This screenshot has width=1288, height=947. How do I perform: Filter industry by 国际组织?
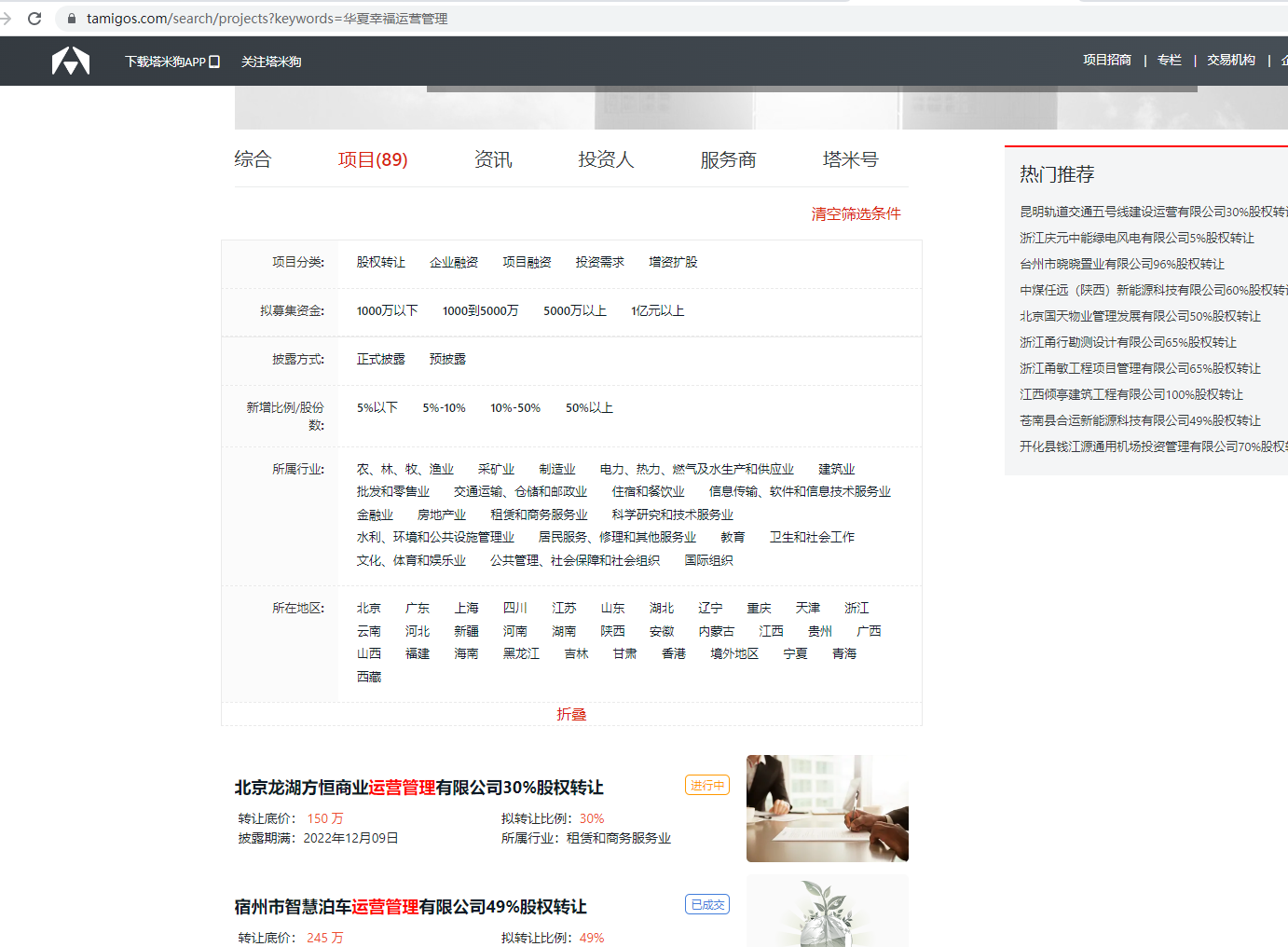(709, 560)
